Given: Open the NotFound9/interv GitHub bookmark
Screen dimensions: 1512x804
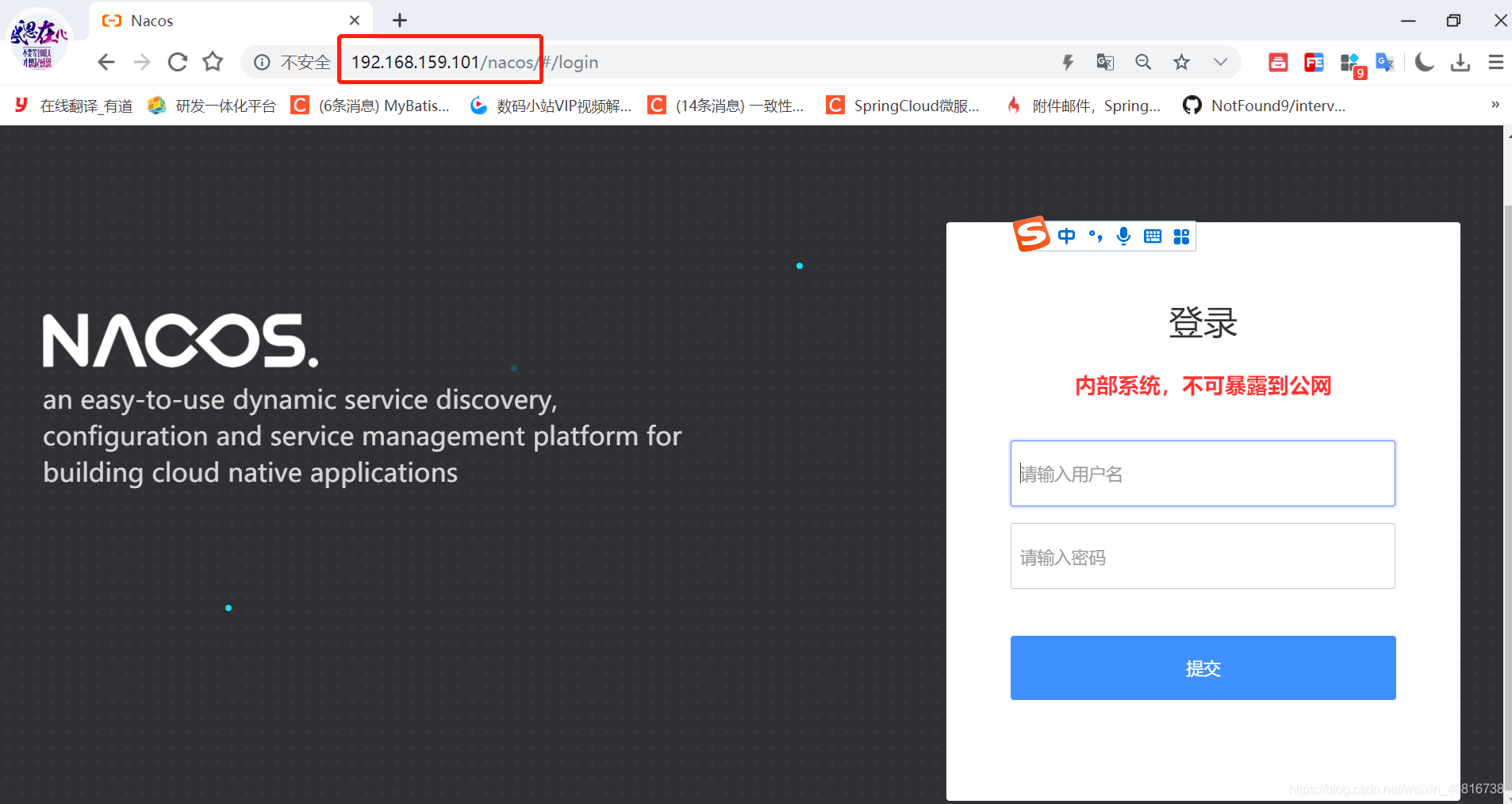Looking at the screenshot, I should [1264, 106].
